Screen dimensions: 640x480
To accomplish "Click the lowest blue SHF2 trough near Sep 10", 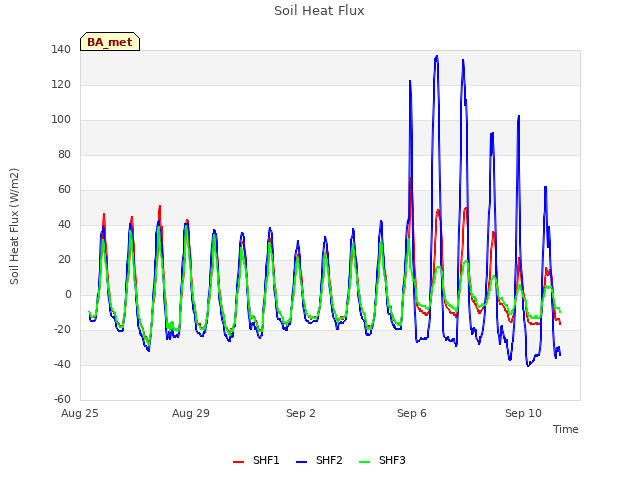I will tap(528, 366).
